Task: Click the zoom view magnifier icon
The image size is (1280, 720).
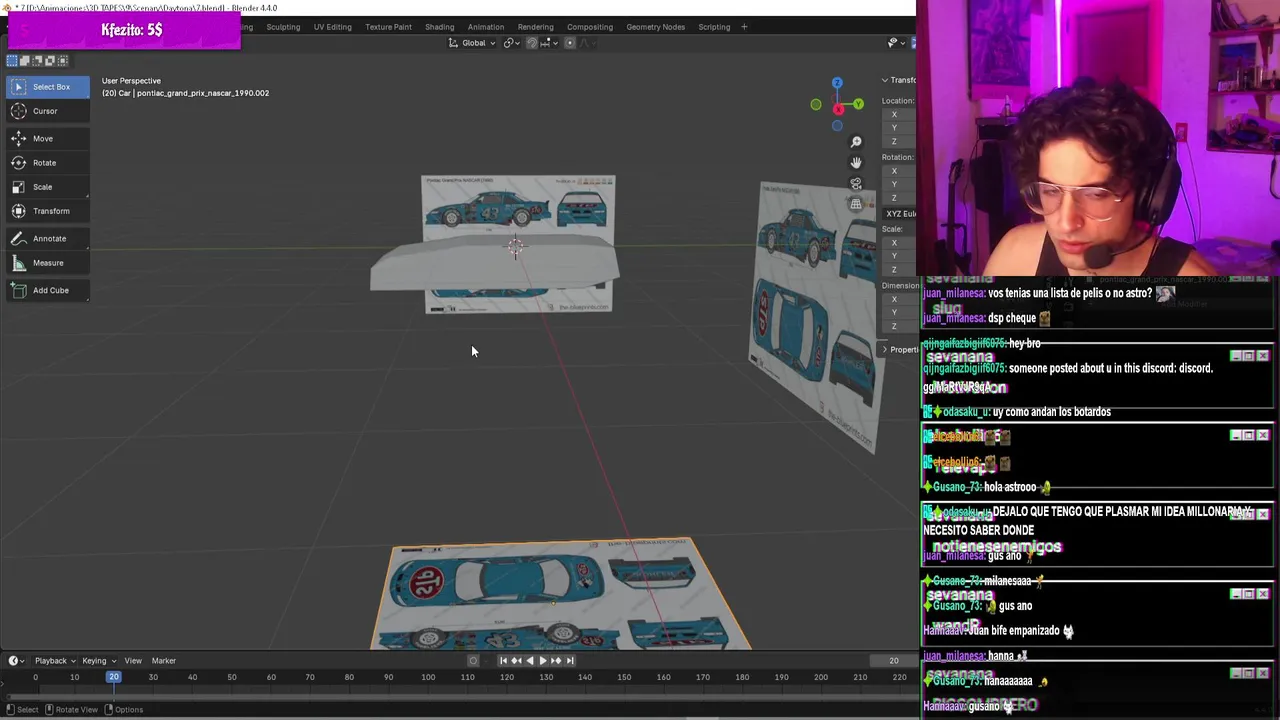Action: coord(856,142)
